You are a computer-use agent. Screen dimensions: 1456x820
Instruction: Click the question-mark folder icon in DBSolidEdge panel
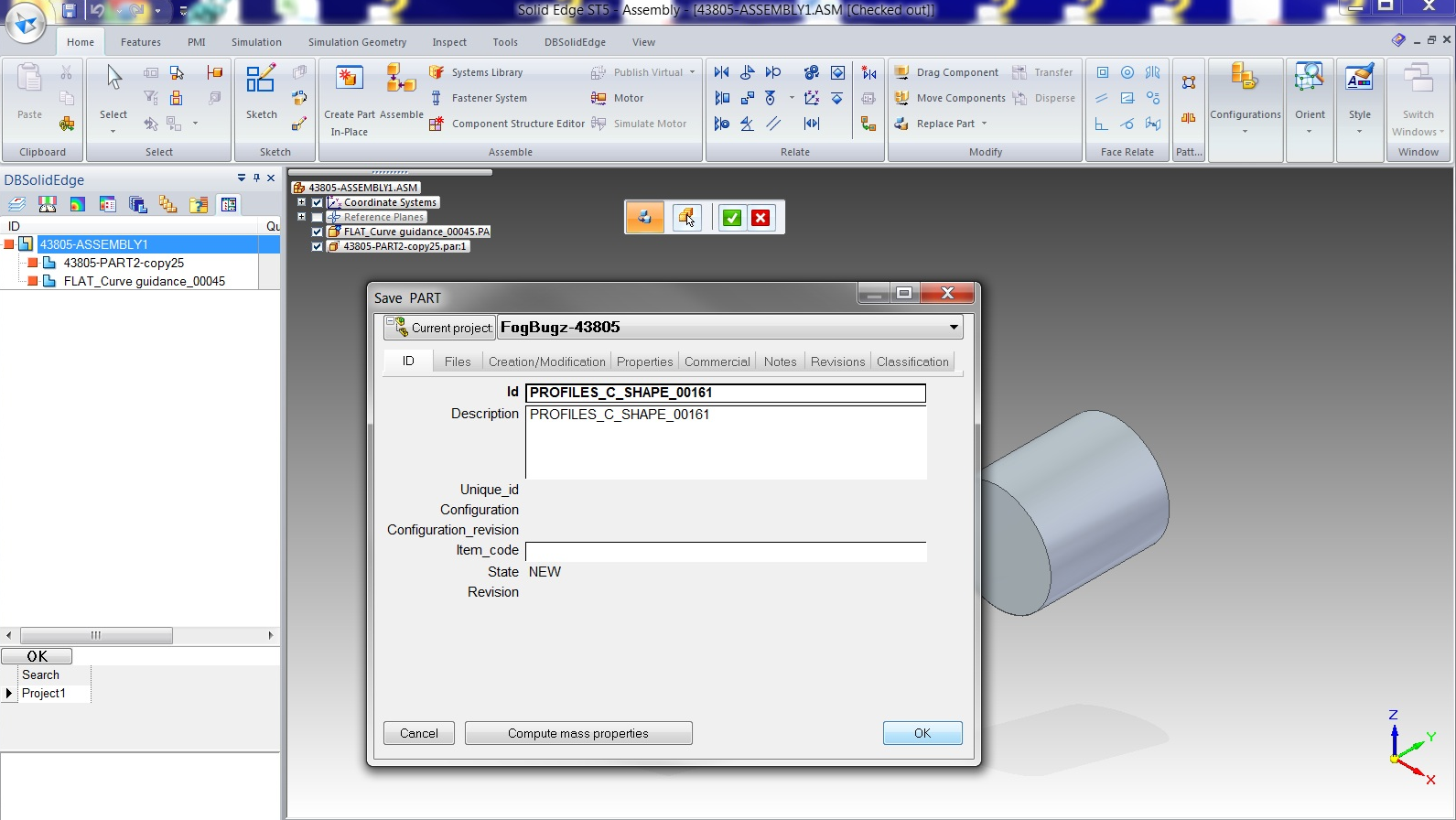point(198,204)
